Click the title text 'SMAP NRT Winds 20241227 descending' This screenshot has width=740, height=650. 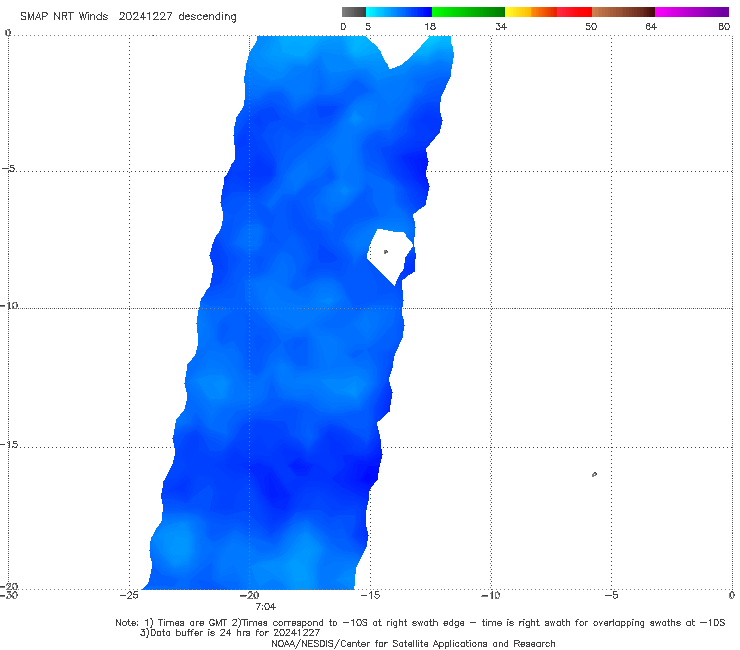pos(128,17)
